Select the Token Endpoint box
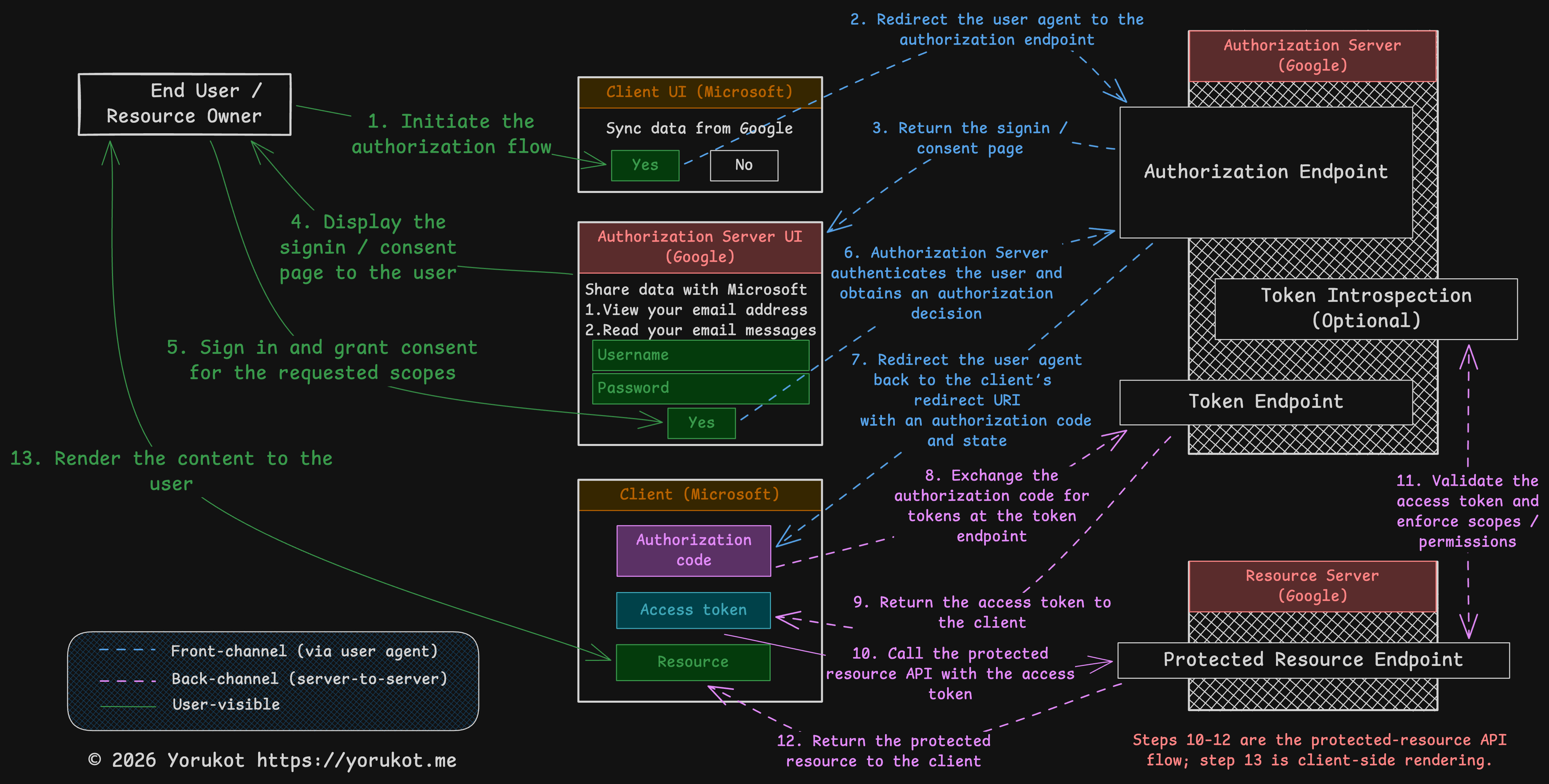Image resolution: width=1549 pixels, height=784 pixels. 1266,401
